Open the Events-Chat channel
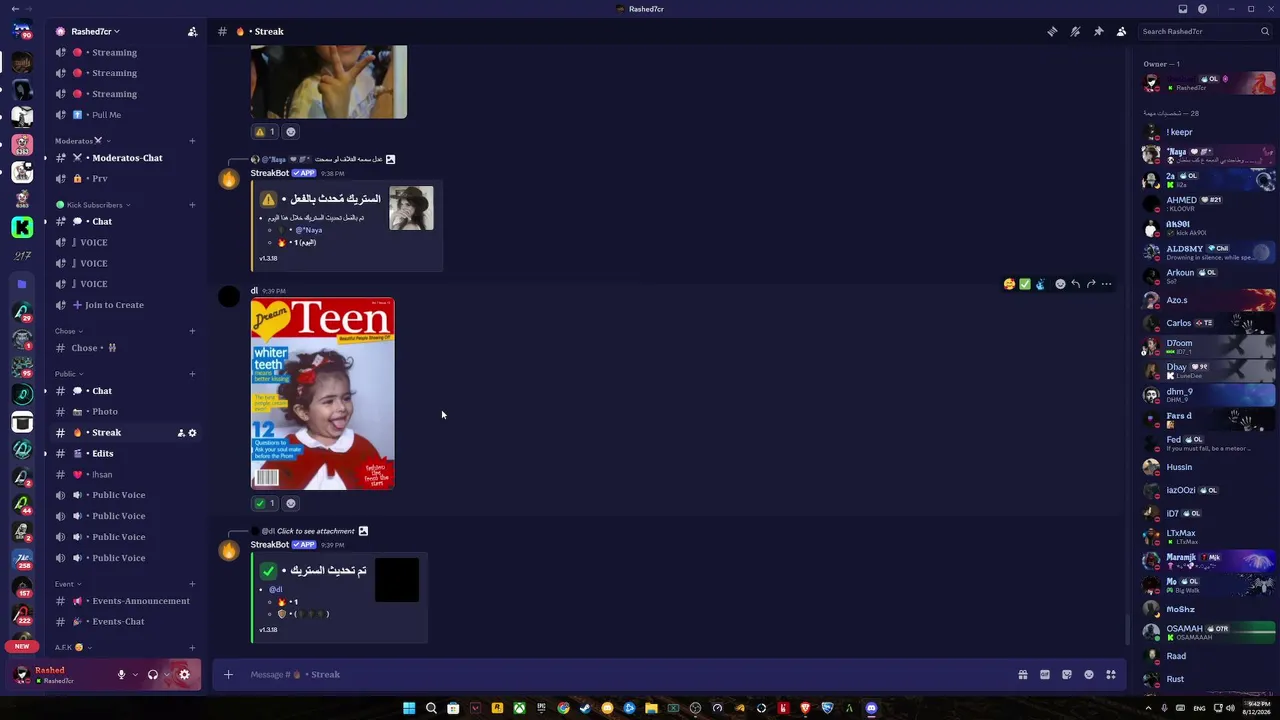Screen dimensions: 1280x720 (x=124, y=622)
